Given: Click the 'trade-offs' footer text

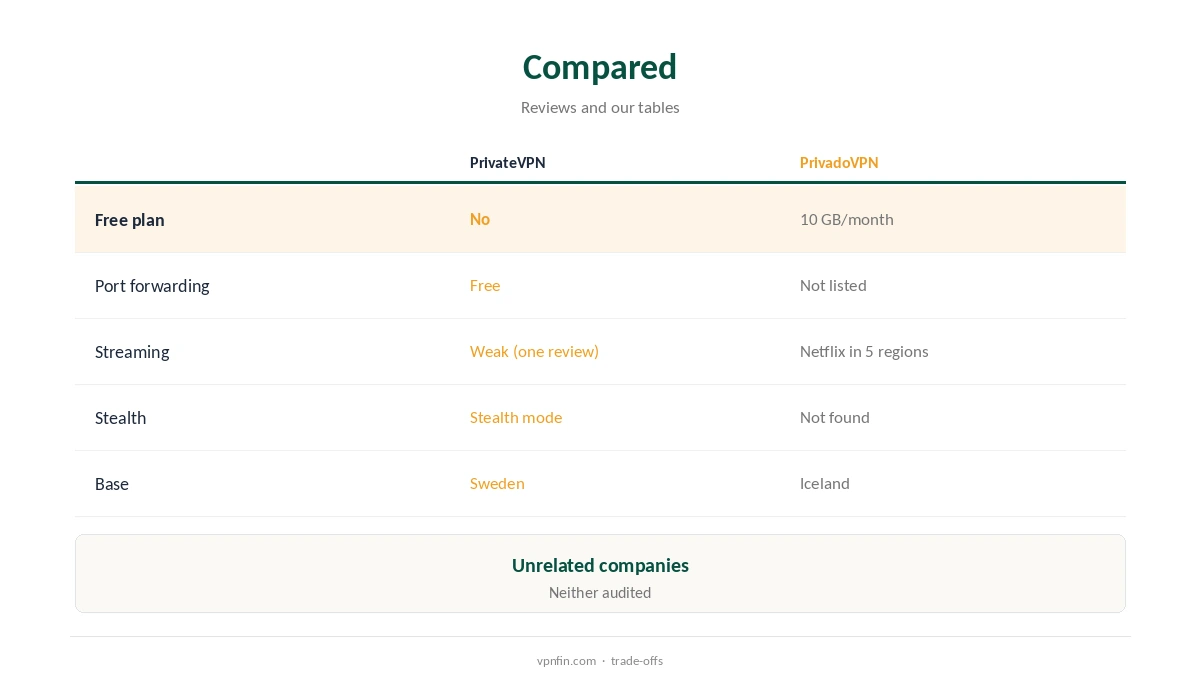Looking at the screenshot, I should pos(637,661).
